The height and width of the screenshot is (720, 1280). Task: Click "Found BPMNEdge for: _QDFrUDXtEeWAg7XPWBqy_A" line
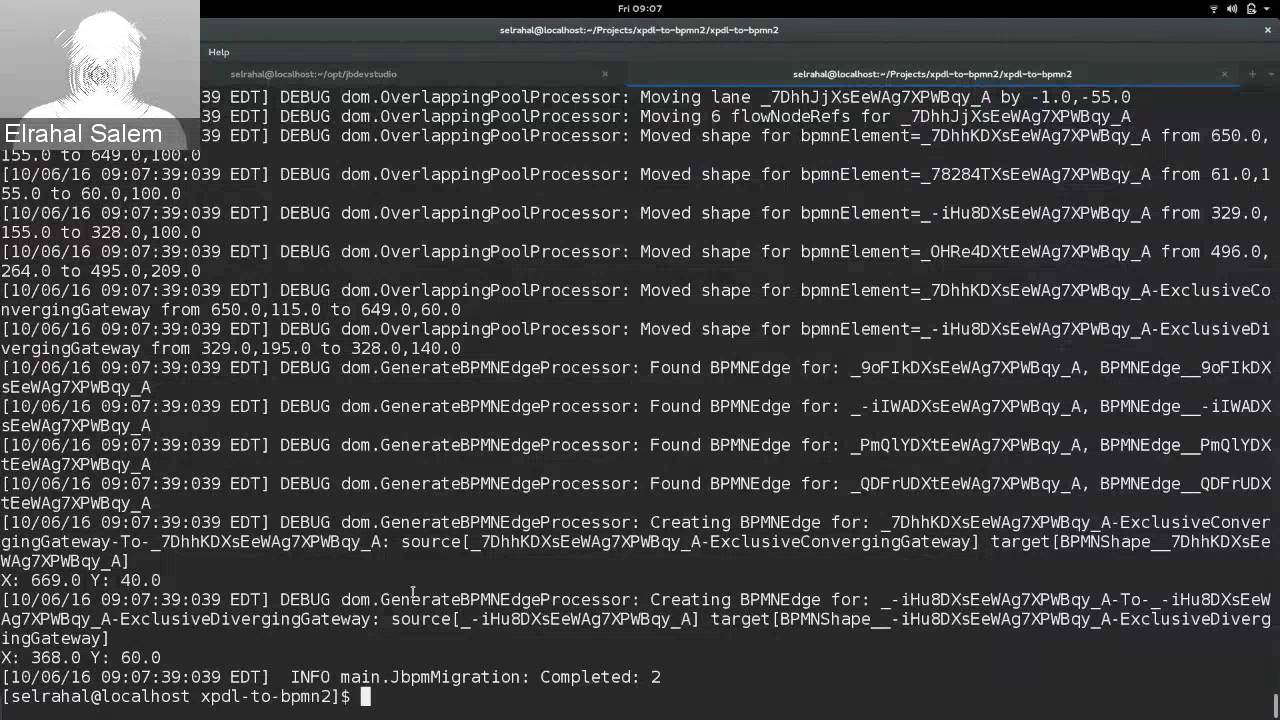[636, 493]
